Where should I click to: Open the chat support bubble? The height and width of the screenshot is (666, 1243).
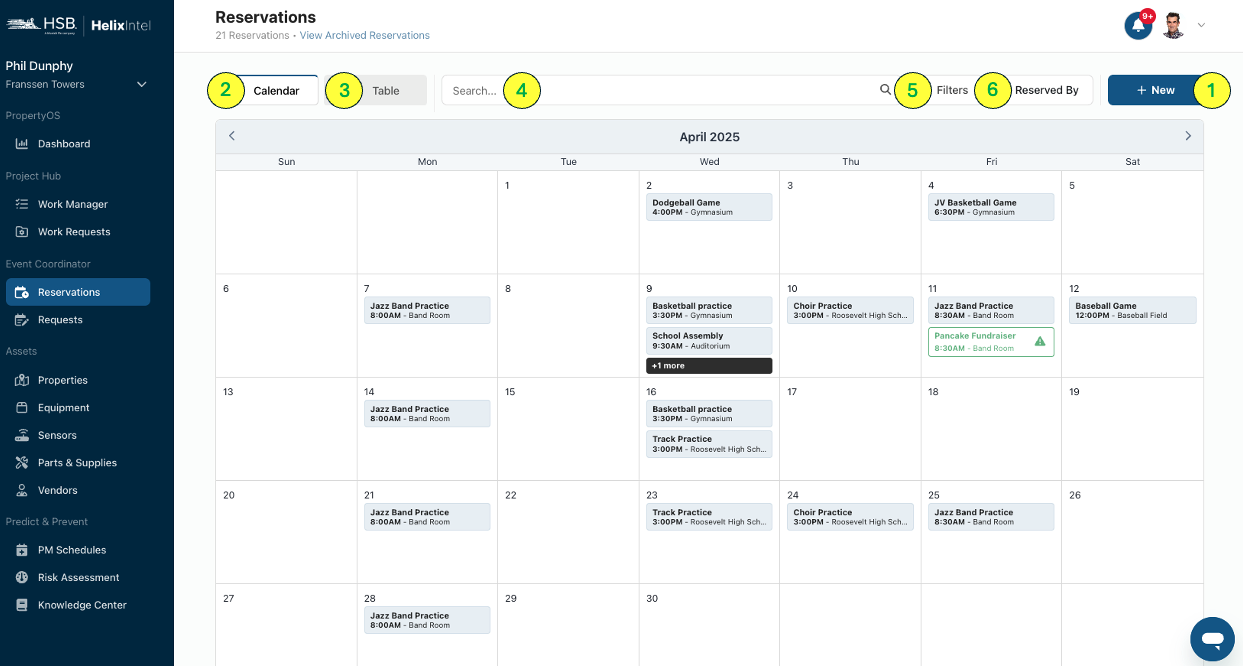pyautogui.click(x=1212, y=639)
